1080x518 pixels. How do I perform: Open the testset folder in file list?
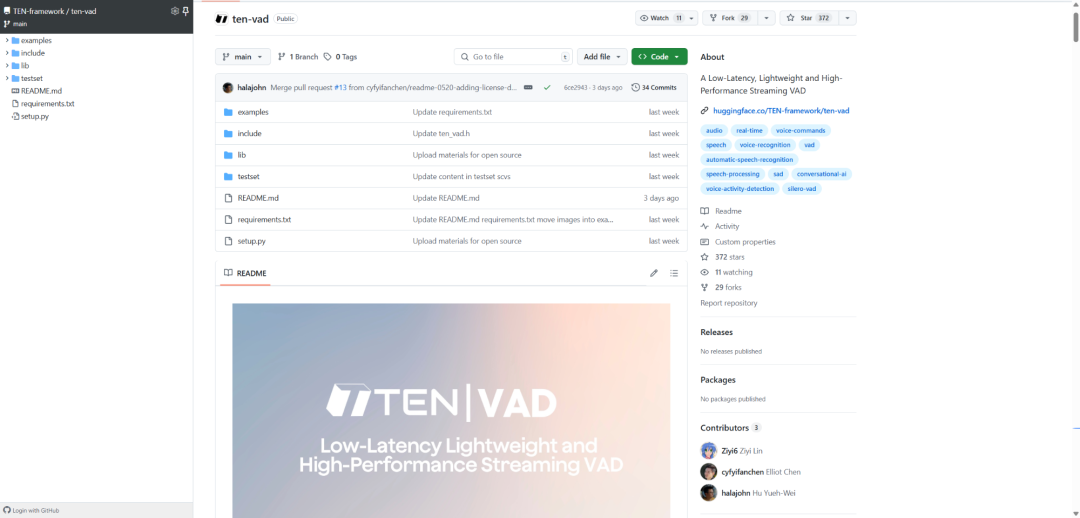(249, 176)
